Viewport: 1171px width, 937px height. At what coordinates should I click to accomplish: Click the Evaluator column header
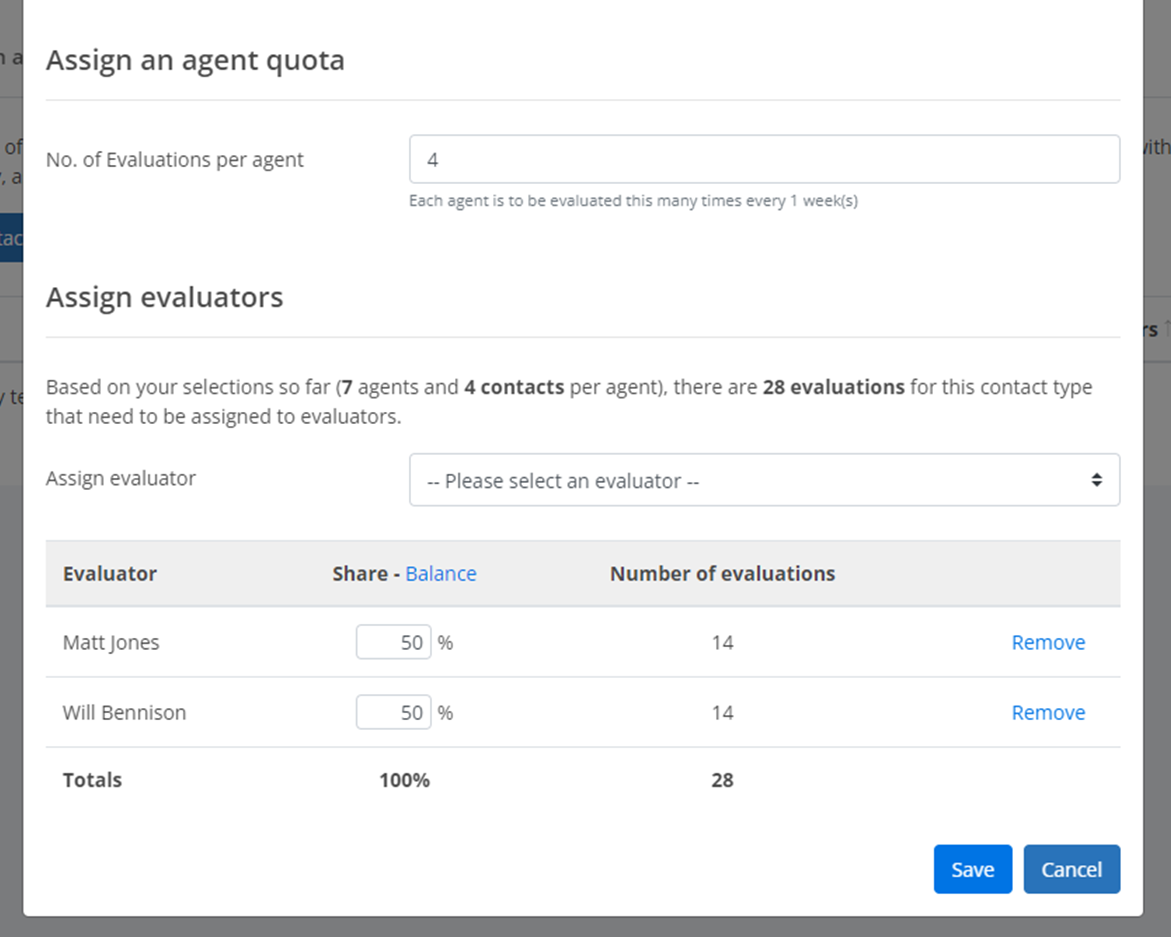click(x=110, y=573)
